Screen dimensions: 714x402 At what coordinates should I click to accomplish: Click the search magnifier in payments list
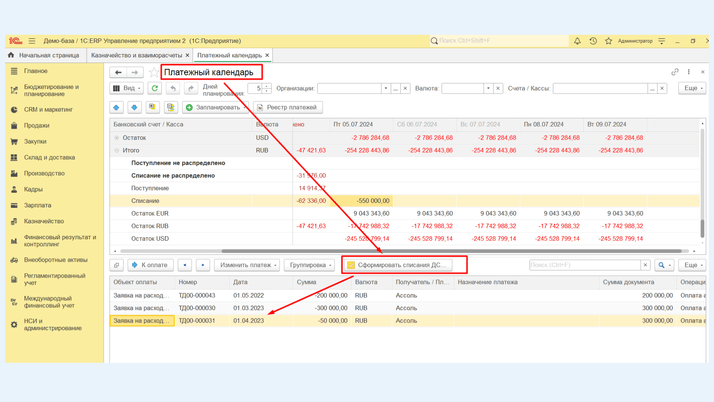(x=662, y=265)
